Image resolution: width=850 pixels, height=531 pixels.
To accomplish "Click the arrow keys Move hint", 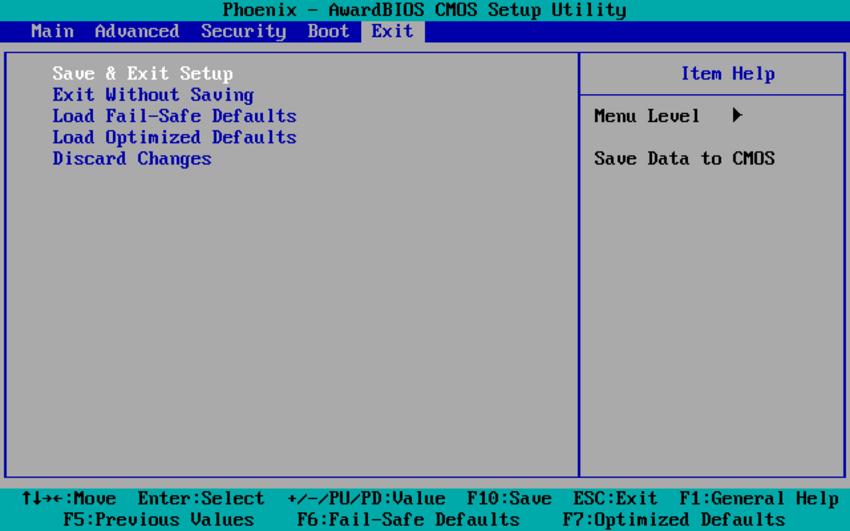I will pos(69,498).
